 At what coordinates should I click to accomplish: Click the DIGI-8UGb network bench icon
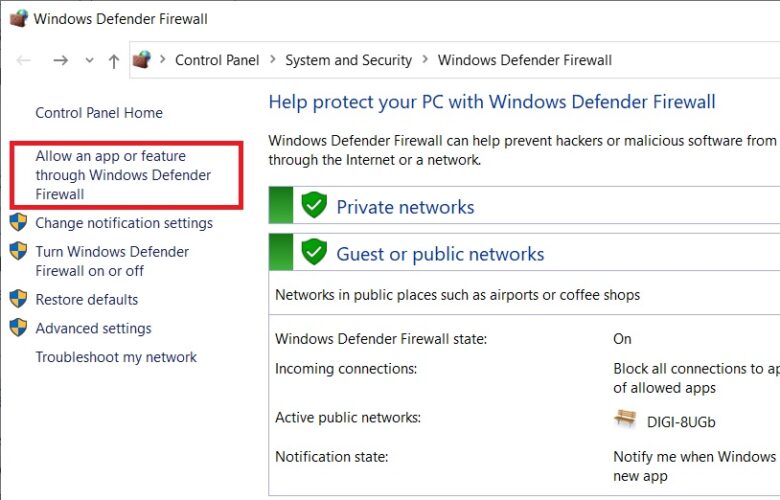(625, 419)
